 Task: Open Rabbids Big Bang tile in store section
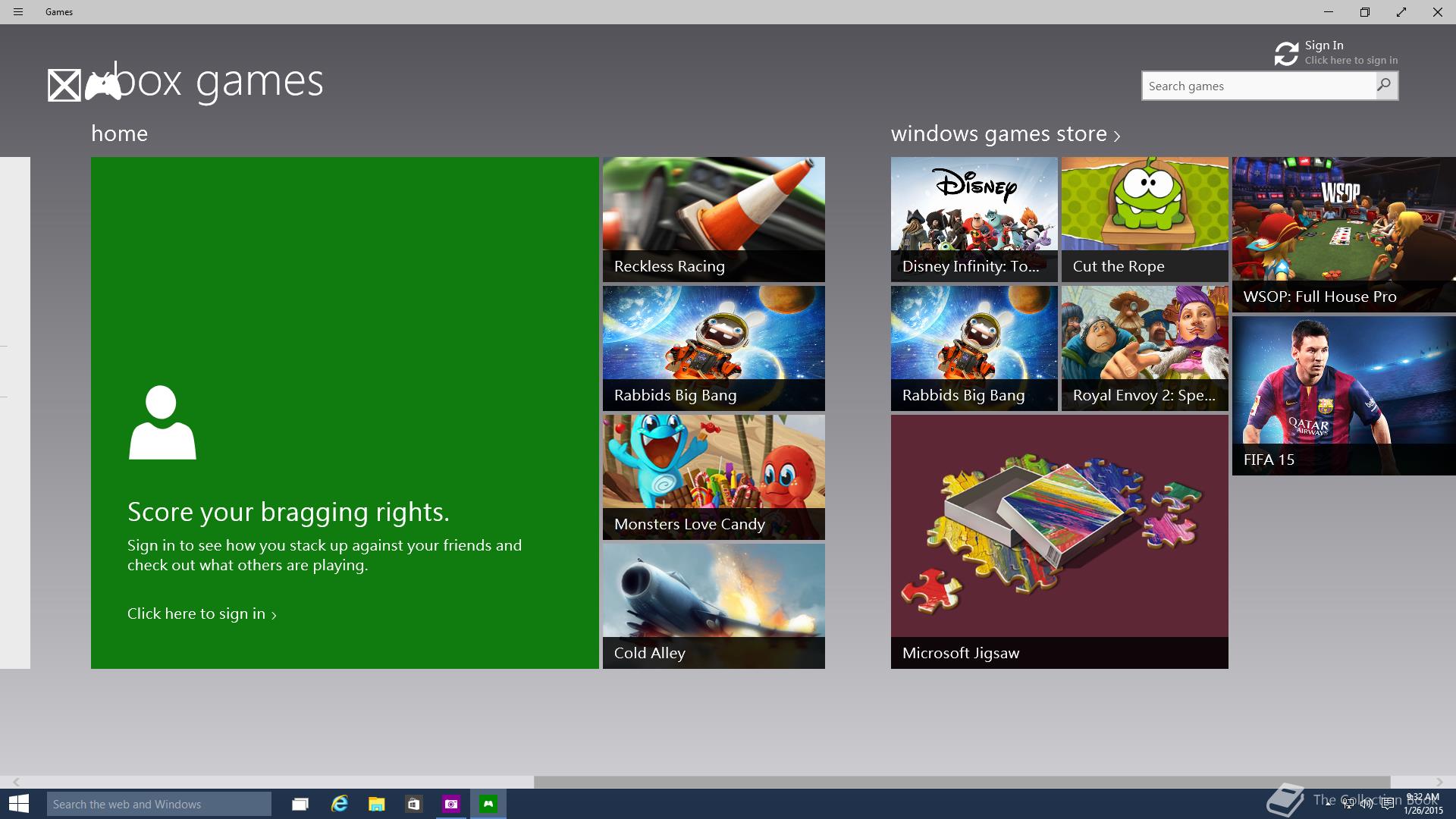tap(974, 348)
